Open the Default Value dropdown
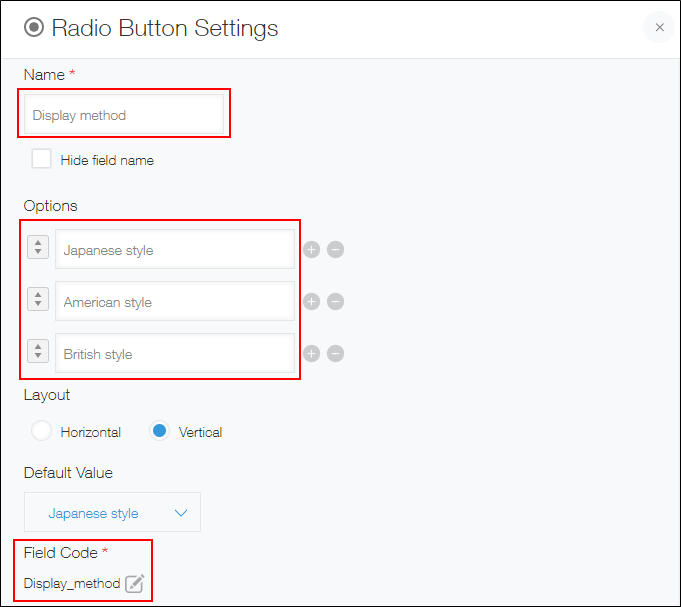This screenshot has width=681, height=607. pyautogui.click(x=112, y=513)
